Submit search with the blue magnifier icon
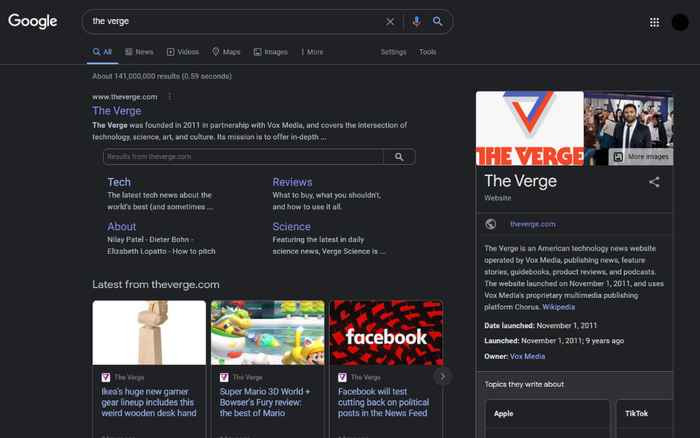700x438 pixels. pos(438,21)
